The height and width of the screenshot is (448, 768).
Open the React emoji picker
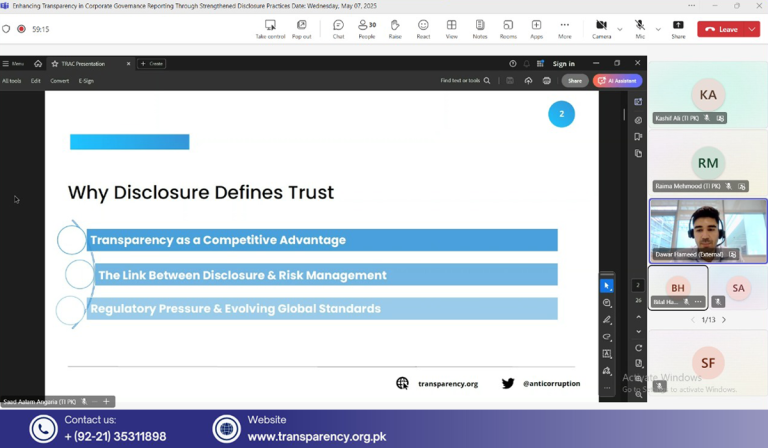[423, 29]
